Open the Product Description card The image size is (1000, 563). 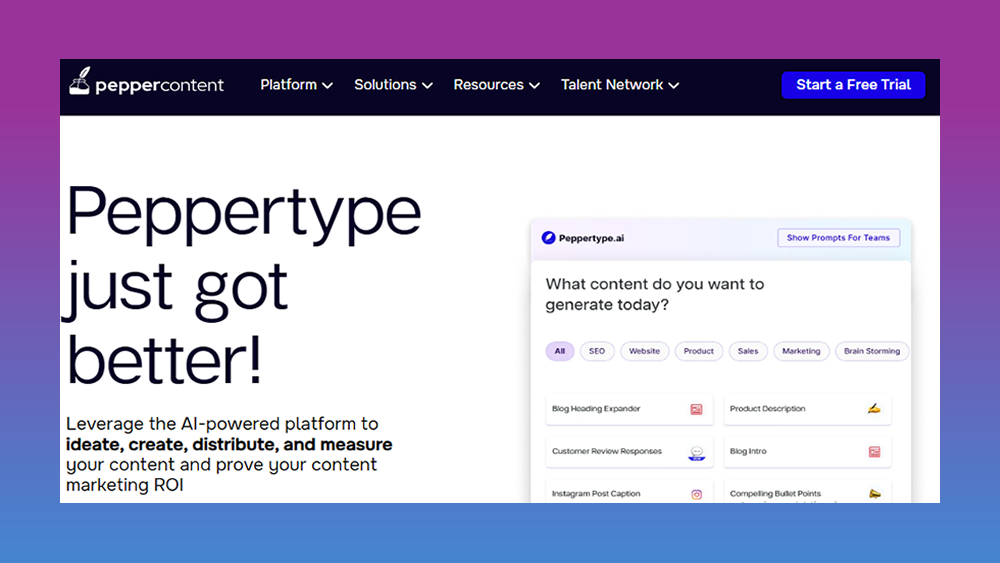tap(807, 409)
